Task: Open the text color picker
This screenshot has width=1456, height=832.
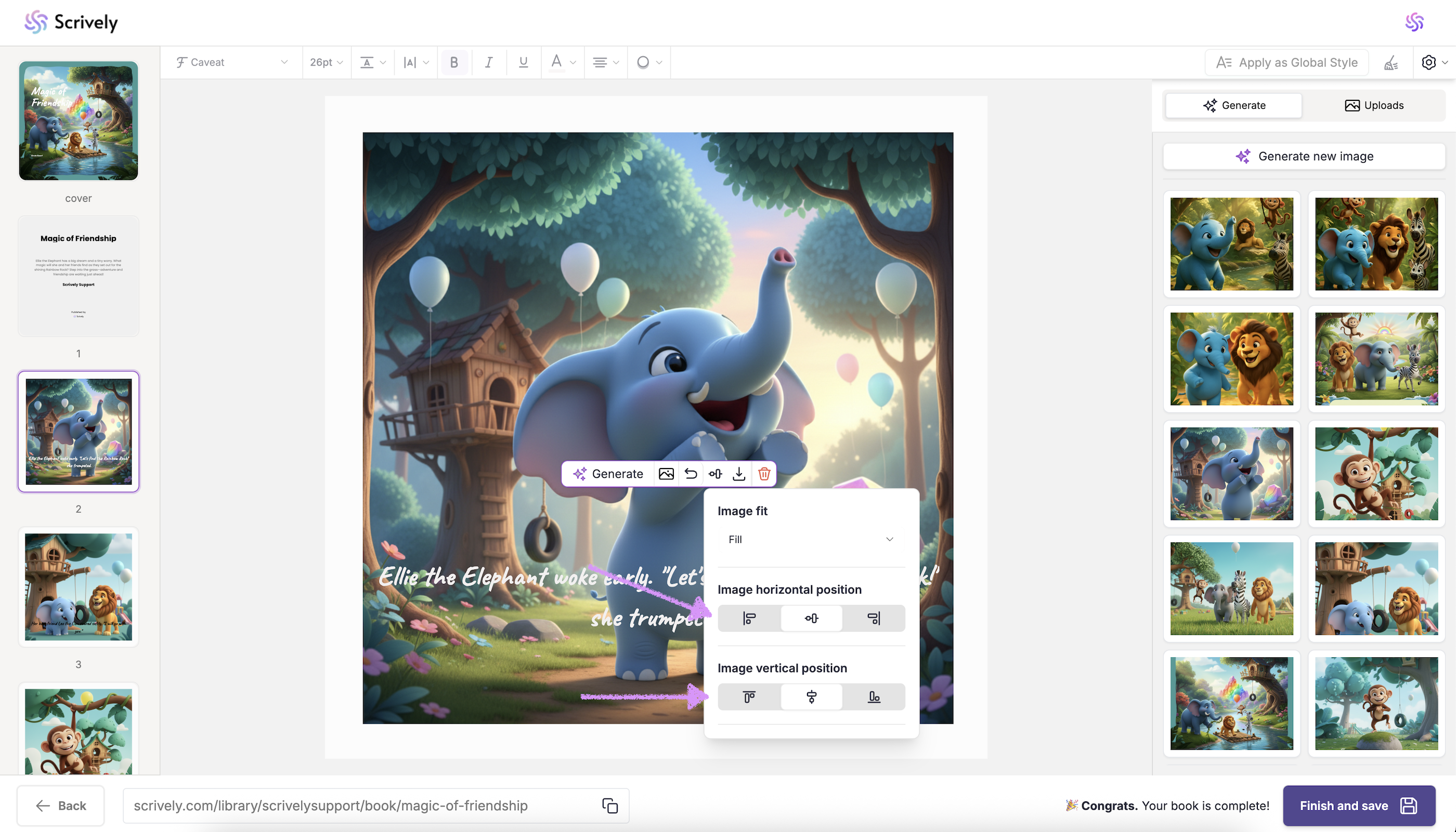Action: (x=562, y=62)
